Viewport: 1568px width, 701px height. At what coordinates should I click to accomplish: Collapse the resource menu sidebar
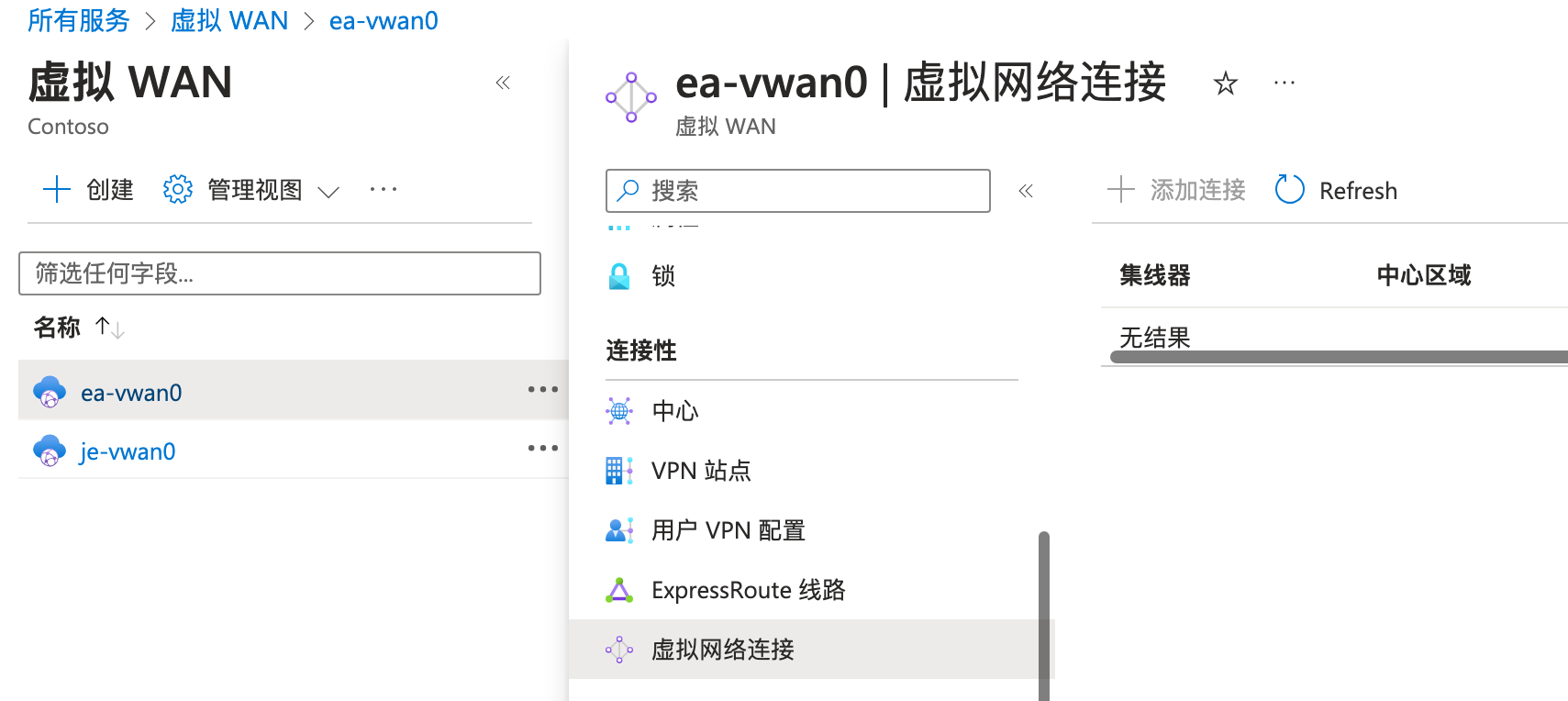[x=1026, y=191]
